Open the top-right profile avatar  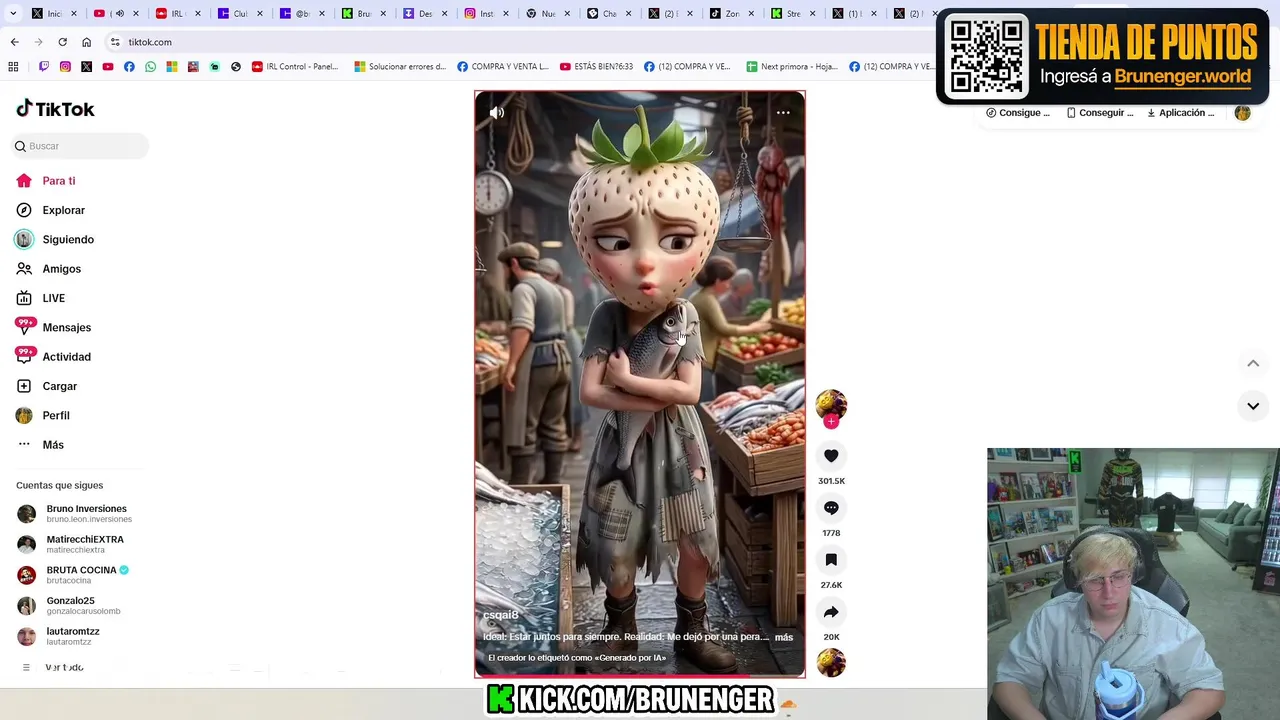pos(1242,113)
